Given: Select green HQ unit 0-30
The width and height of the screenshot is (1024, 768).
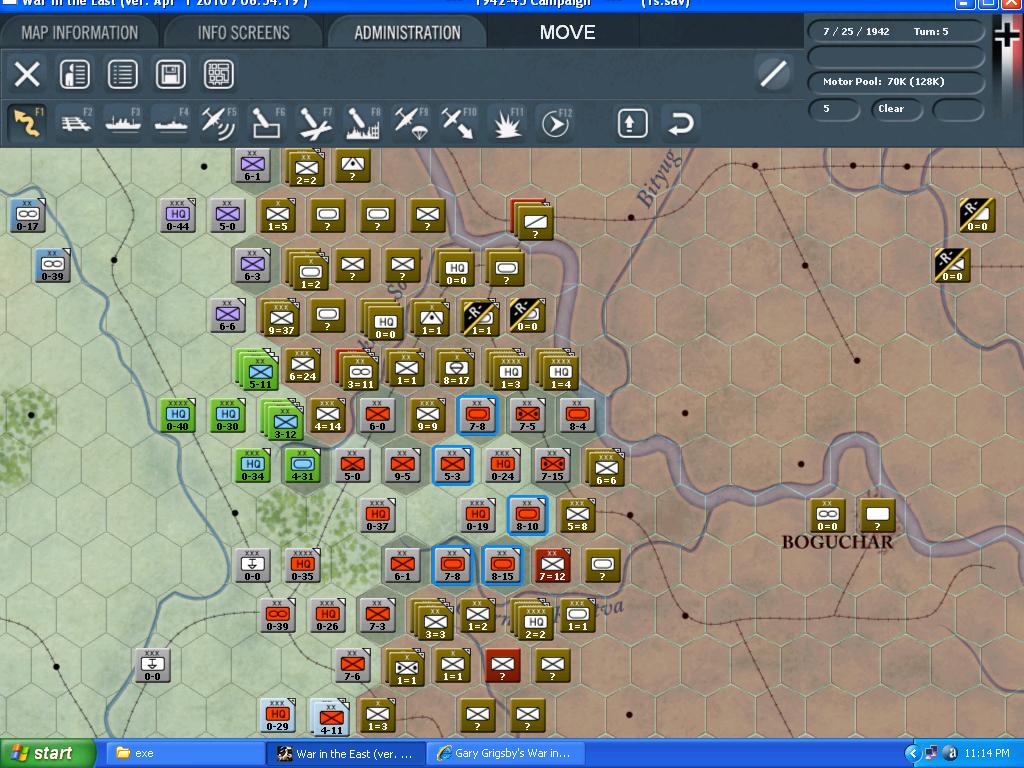Looking at the screenshot, I should 227,415.
